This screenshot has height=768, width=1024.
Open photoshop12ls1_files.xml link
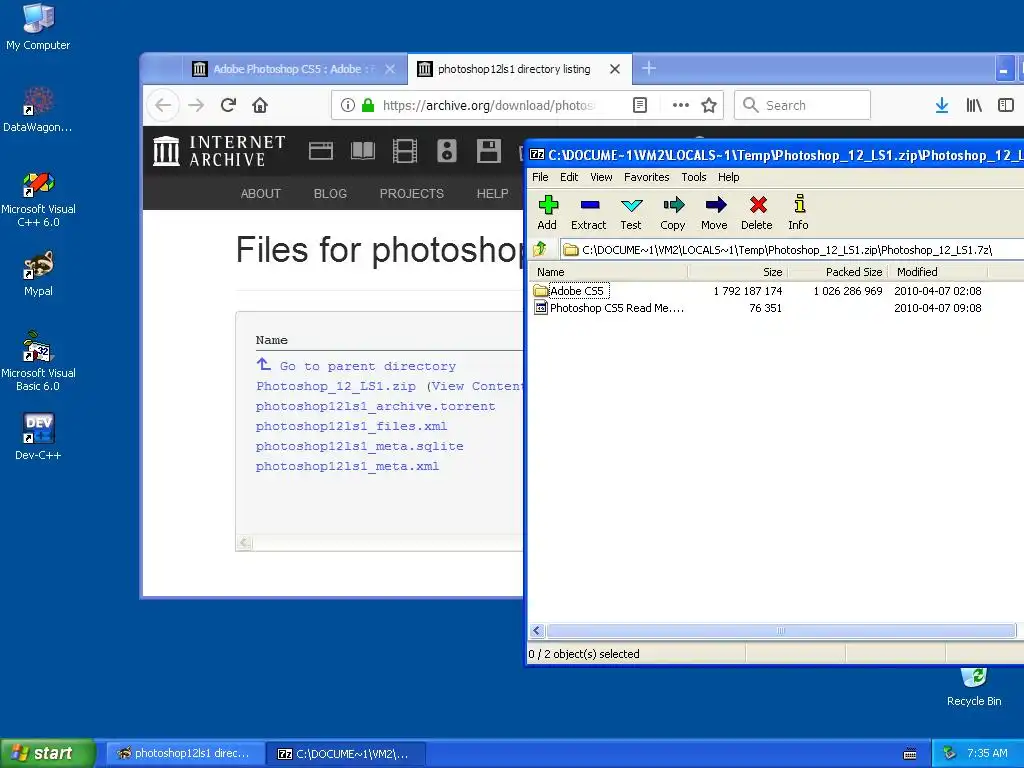(351, 426)
